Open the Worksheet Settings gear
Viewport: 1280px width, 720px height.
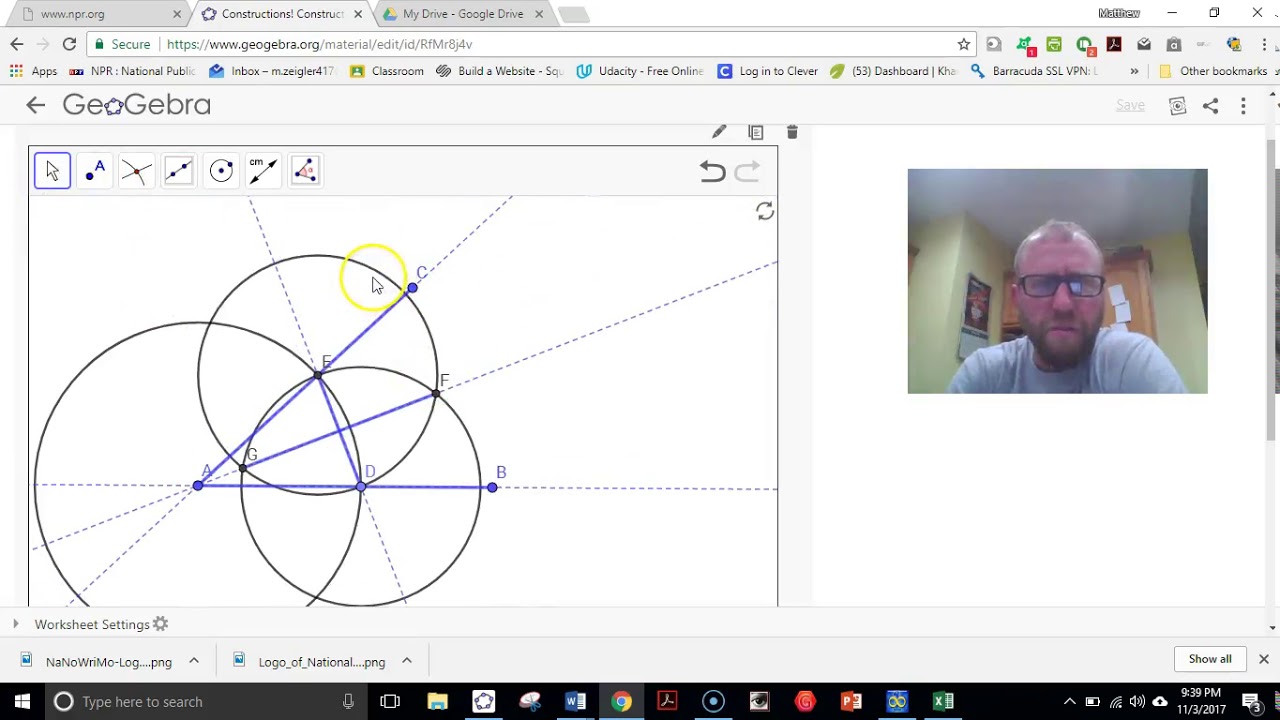click(x=161, y=624)
